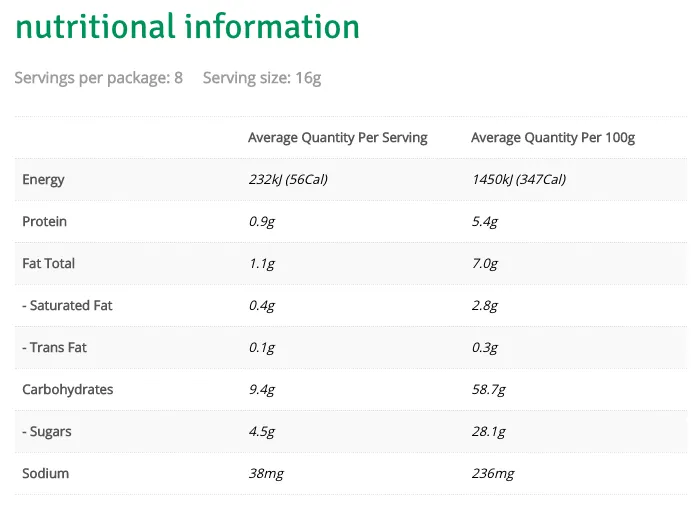The width and height of the screenshot is (697, 521).
Task: Click the 2.8g saturated fat value
Action: (x=485, y=305)
